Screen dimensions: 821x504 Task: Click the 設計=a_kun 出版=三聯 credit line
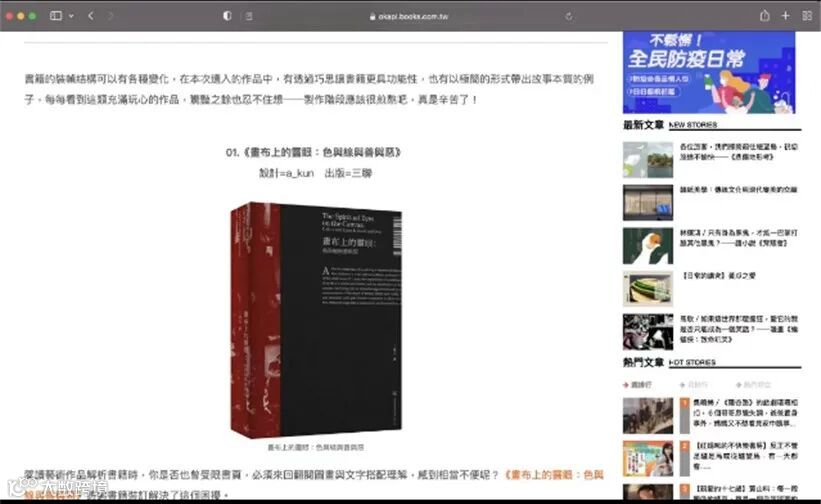tap(315, 173)
